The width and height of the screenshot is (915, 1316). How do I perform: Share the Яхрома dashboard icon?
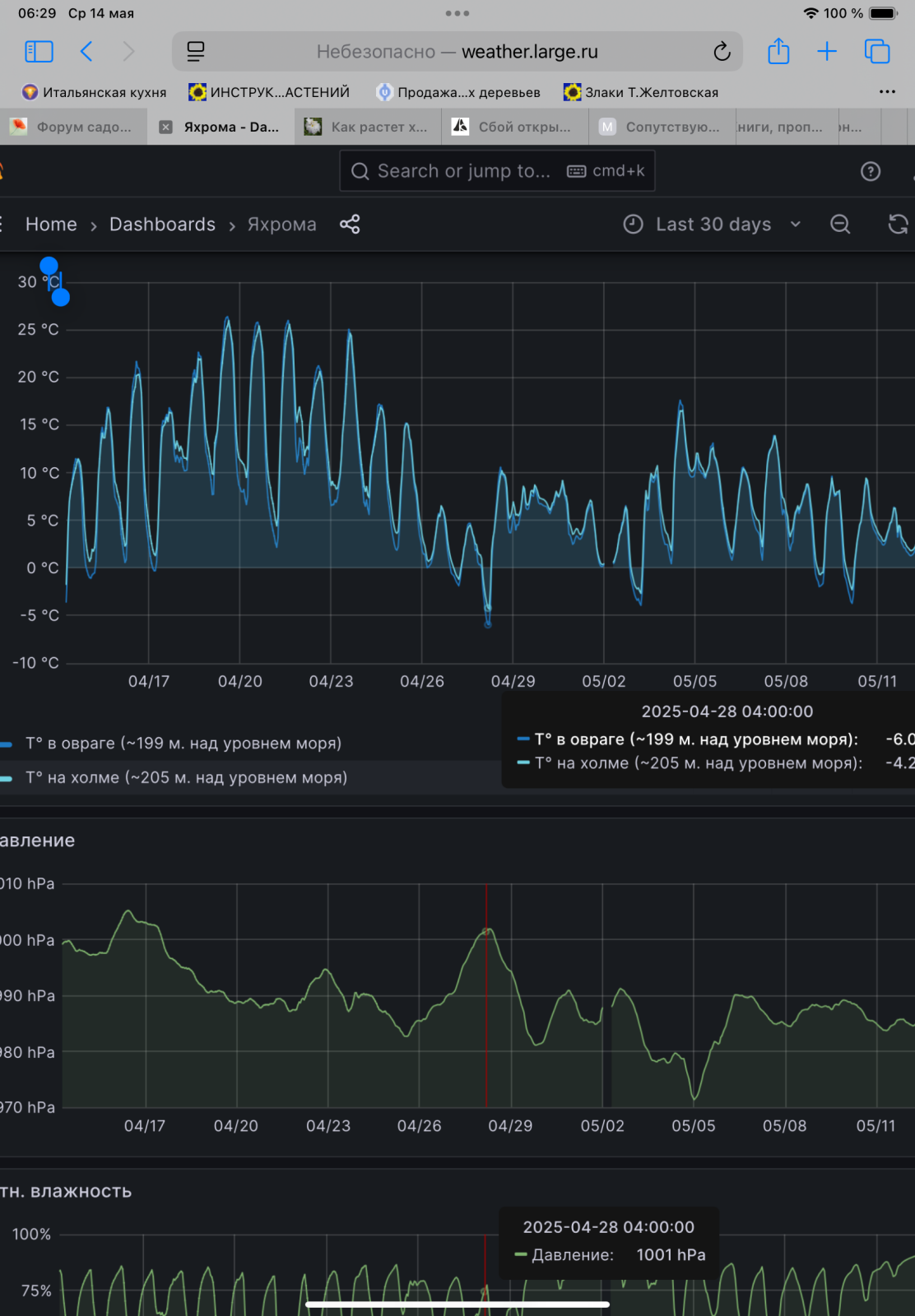(x=350, y=225)
